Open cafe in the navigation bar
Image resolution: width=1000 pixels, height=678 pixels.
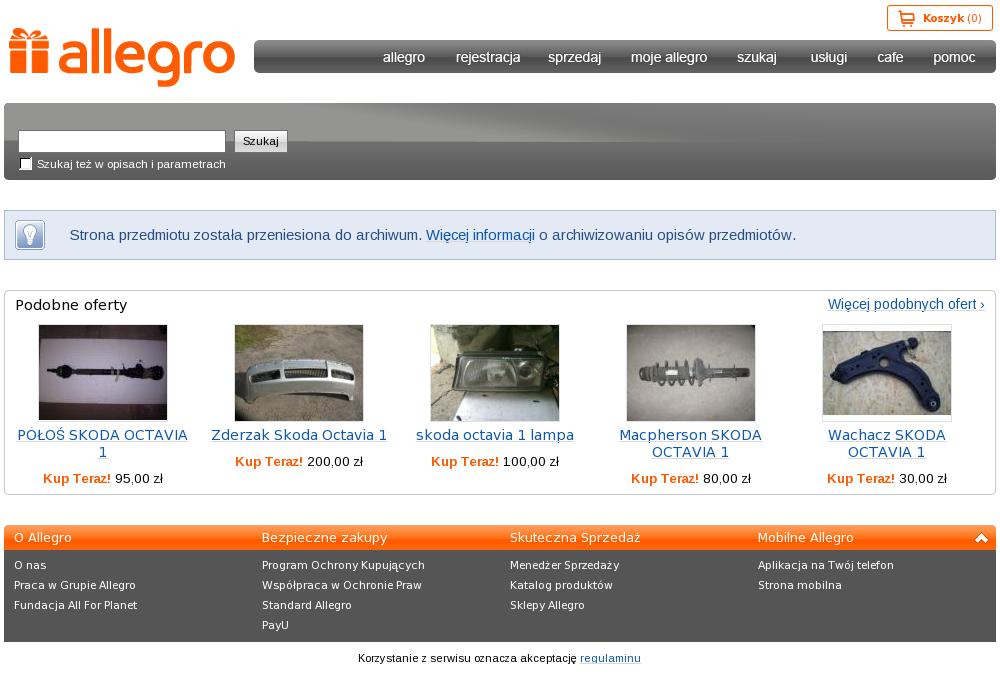point(890,57)
